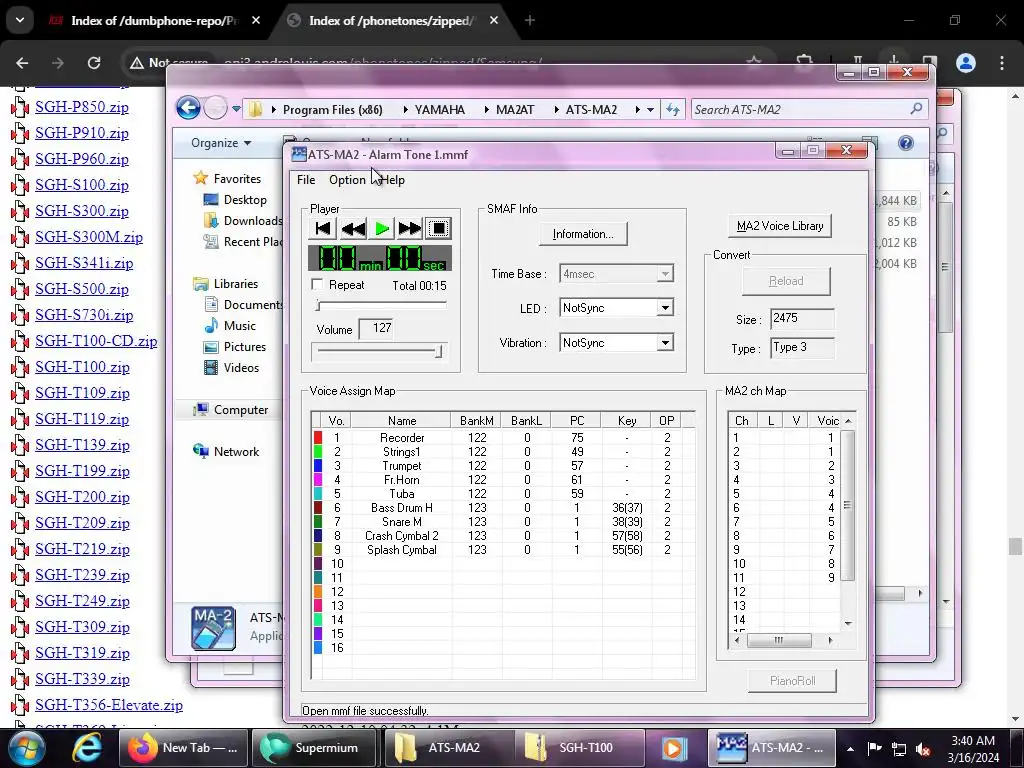Click the Windows Start button
This screenshot has width=1024, height=768.
pos(27,748)
